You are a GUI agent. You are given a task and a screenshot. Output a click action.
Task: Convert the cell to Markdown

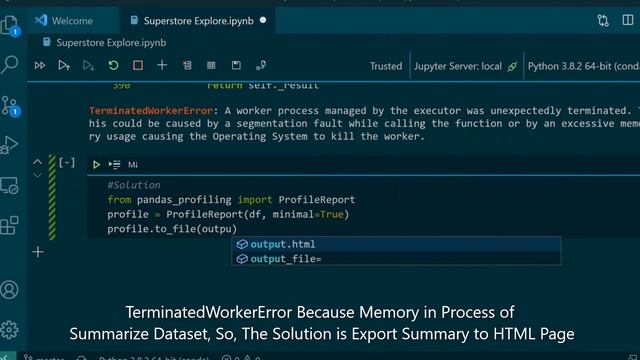(x=133, y=164)
